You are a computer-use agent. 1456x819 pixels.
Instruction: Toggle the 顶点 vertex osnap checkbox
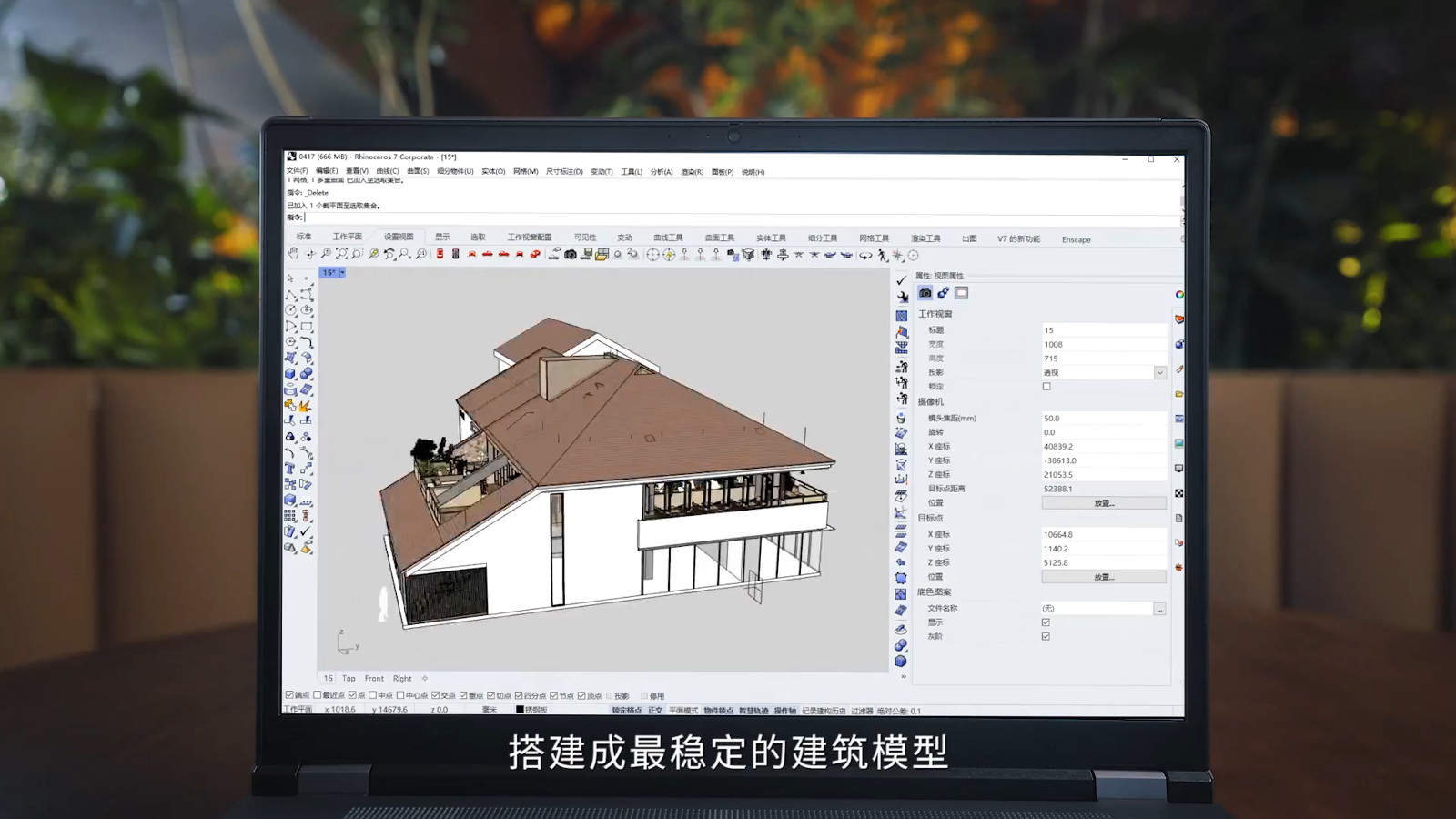pos(581,695)
